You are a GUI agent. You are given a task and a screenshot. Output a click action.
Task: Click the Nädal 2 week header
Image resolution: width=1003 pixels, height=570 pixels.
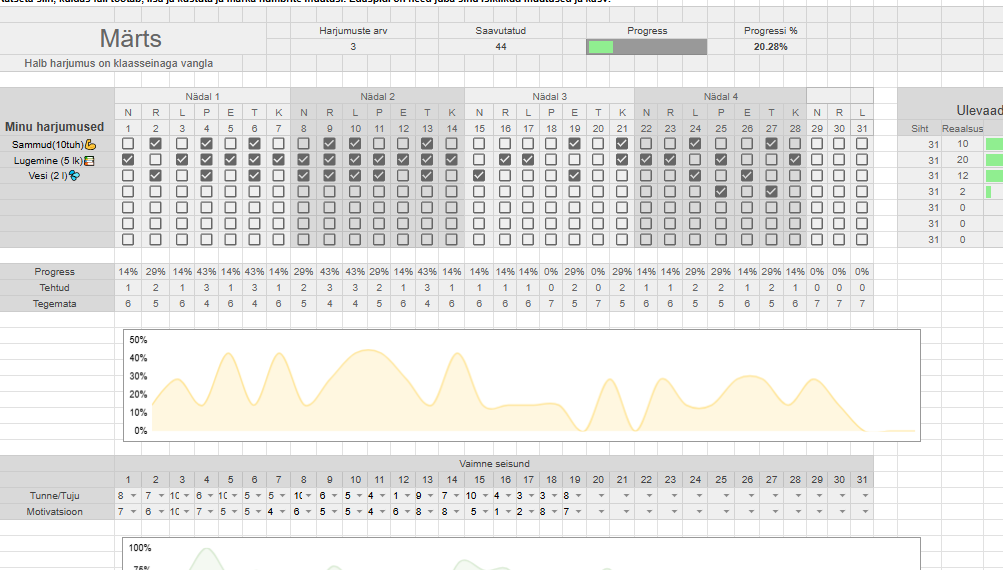(377, 96)
